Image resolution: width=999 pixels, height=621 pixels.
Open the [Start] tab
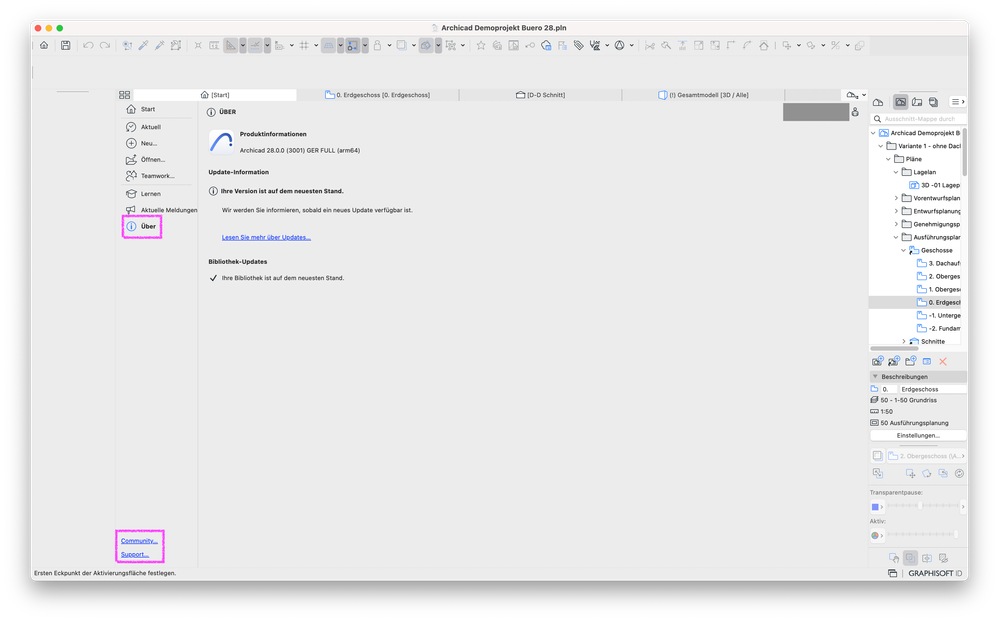click(215, 95)
